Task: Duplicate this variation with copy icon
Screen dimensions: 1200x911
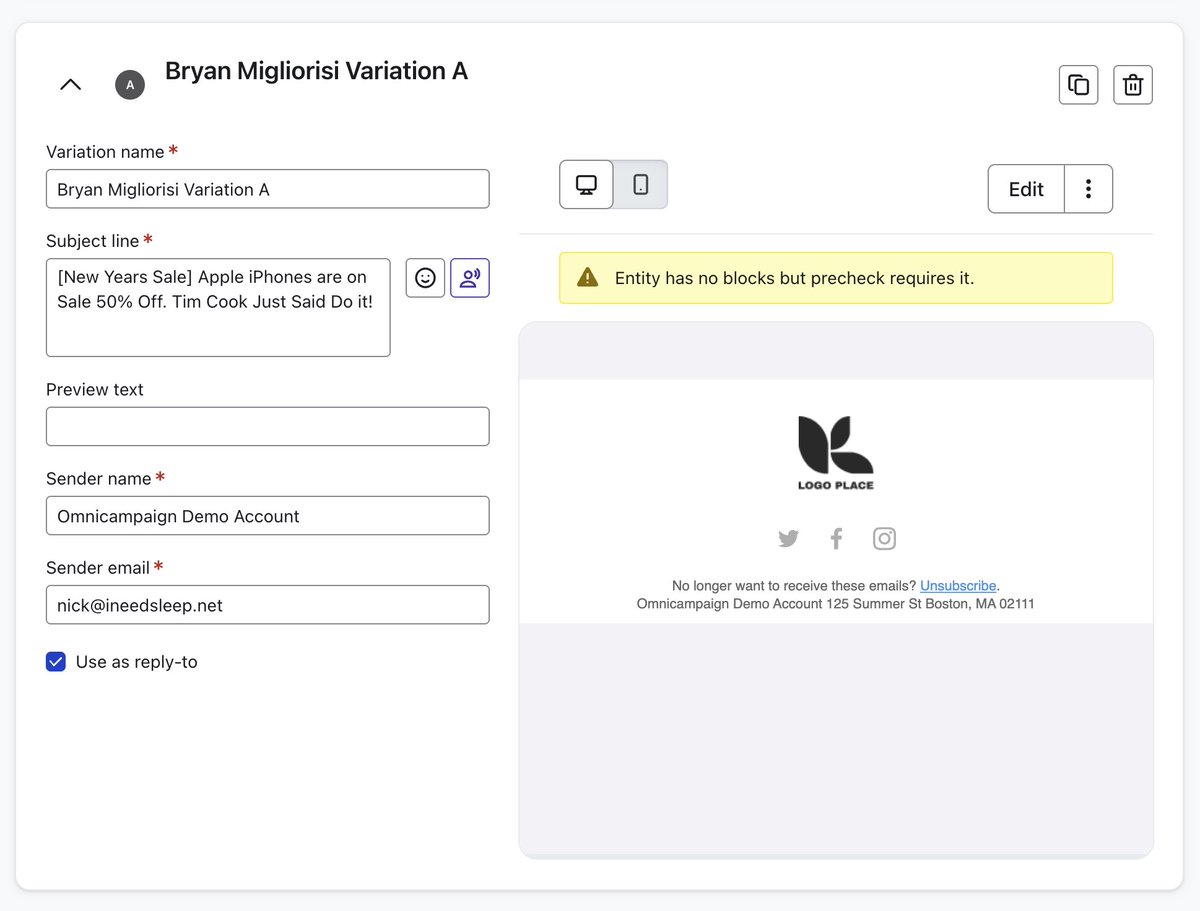Action: (1079, 85)
